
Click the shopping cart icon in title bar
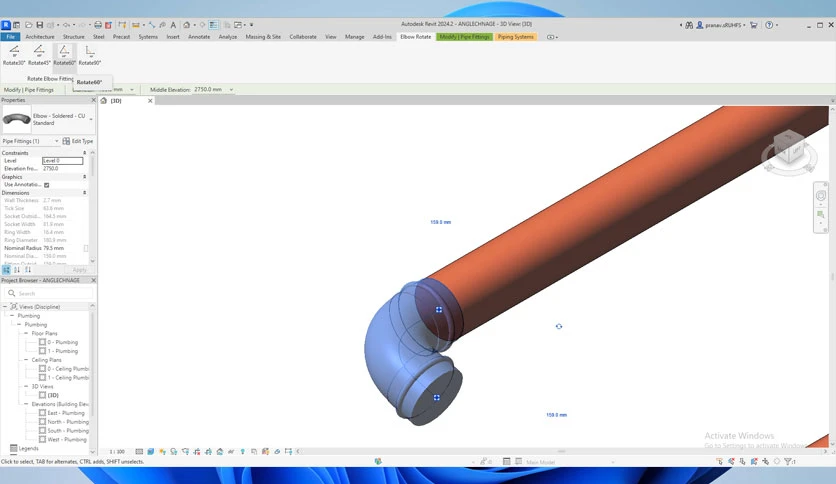coord(753,25)
